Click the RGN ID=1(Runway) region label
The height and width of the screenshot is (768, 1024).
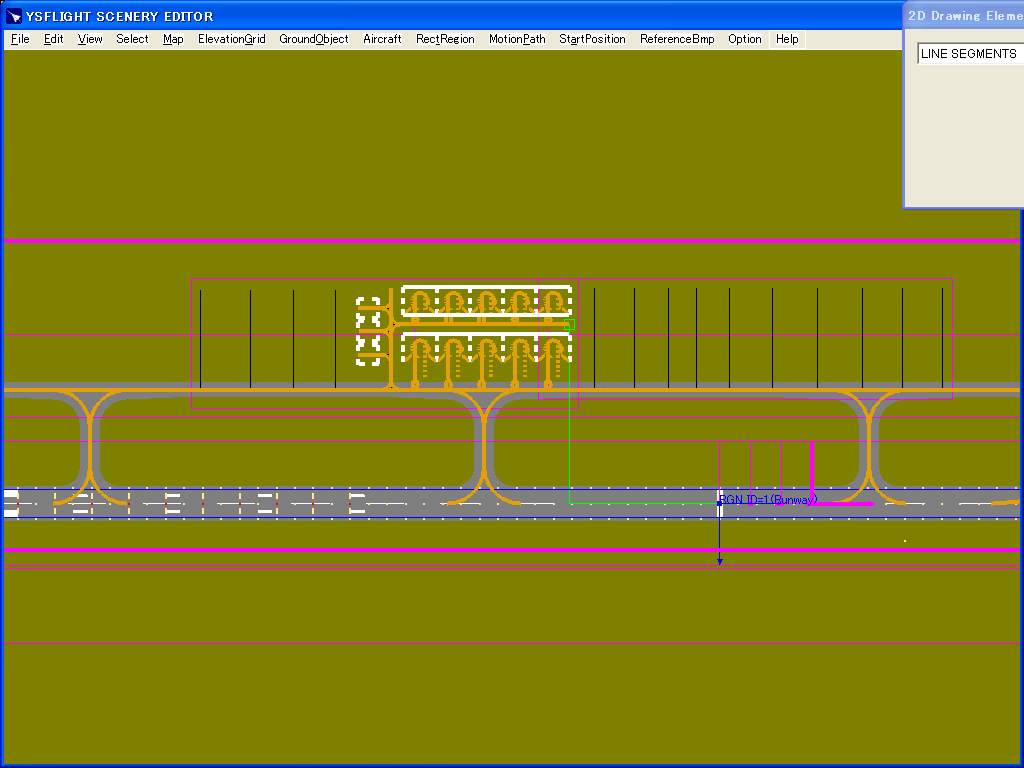click(768, 500)
